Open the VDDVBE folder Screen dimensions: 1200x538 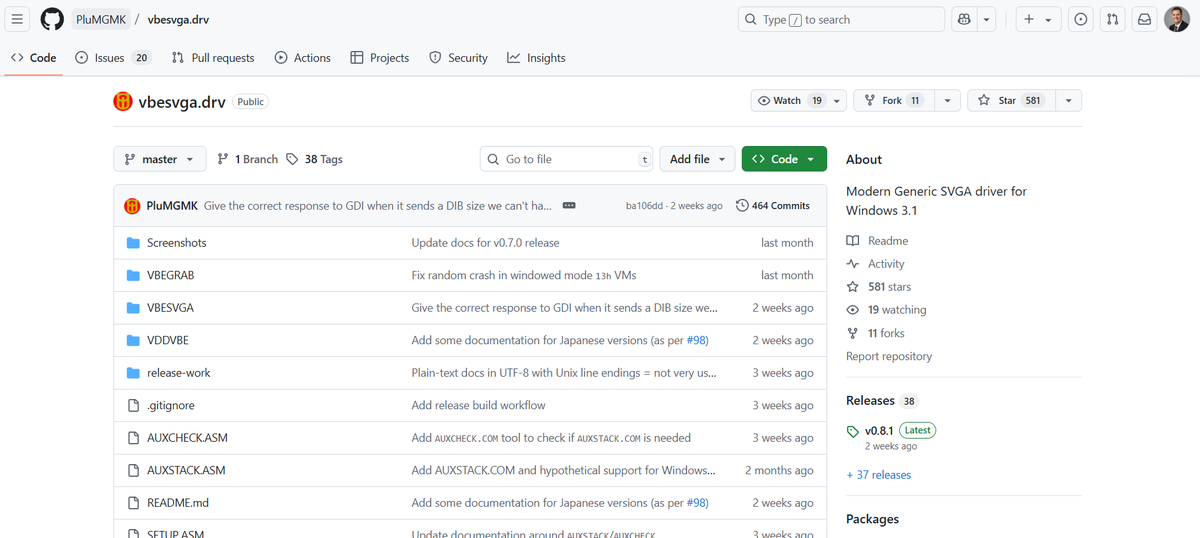pos(168,340)
